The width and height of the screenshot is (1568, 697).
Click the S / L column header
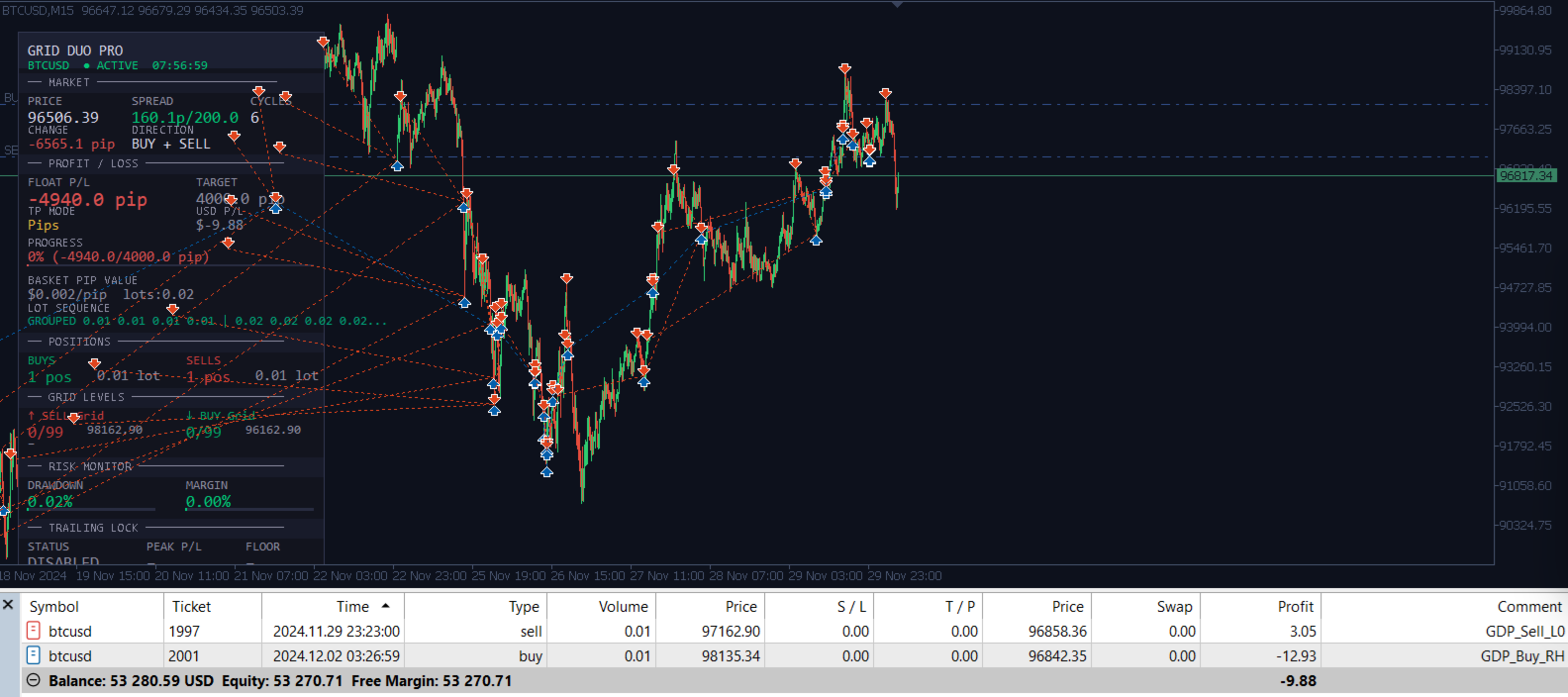[x=851, y=606]
